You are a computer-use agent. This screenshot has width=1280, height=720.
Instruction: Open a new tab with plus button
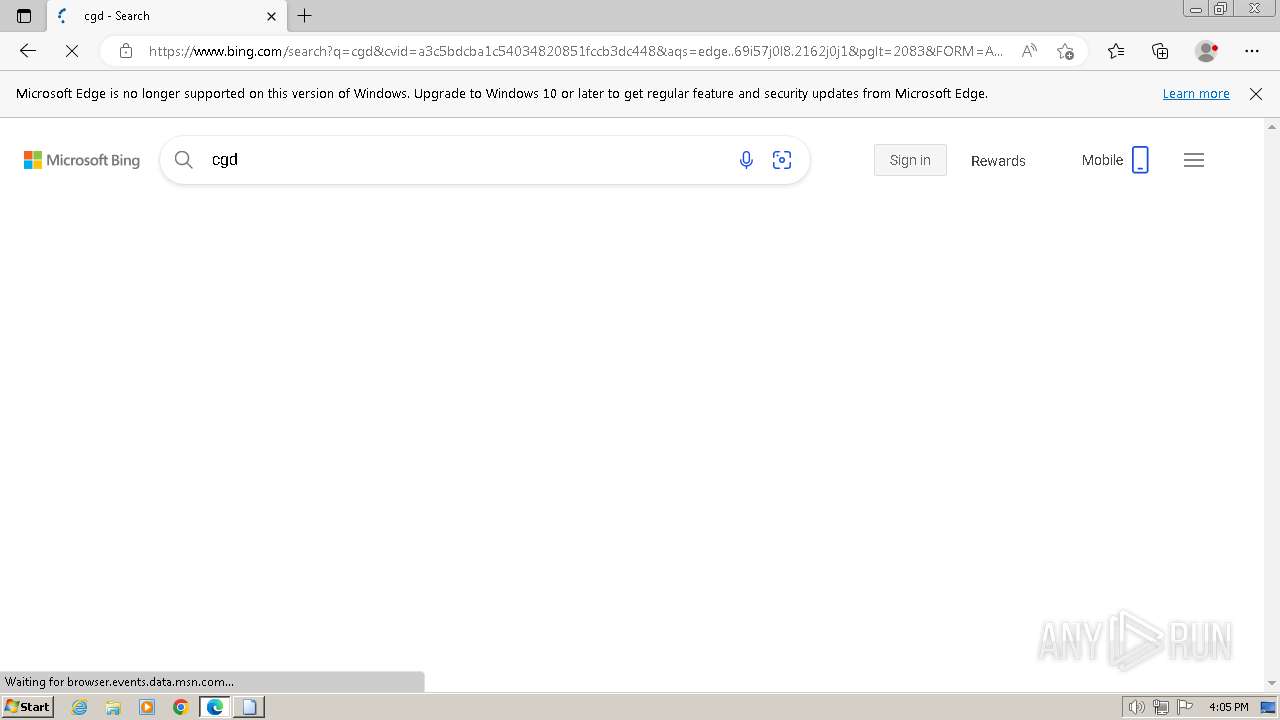click(305, 16)
